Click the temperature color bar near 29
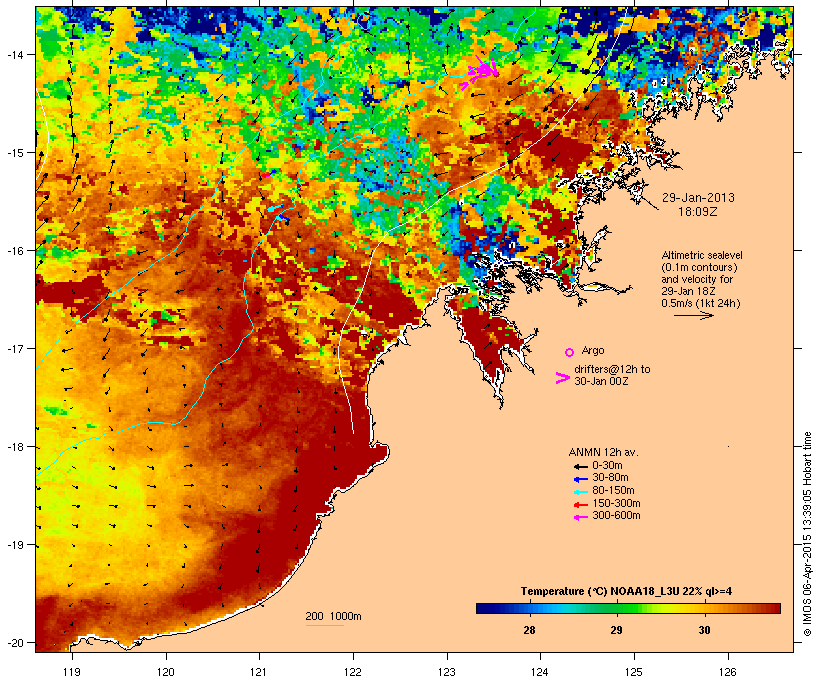This screenshot has width=820, height=680. 617,608
